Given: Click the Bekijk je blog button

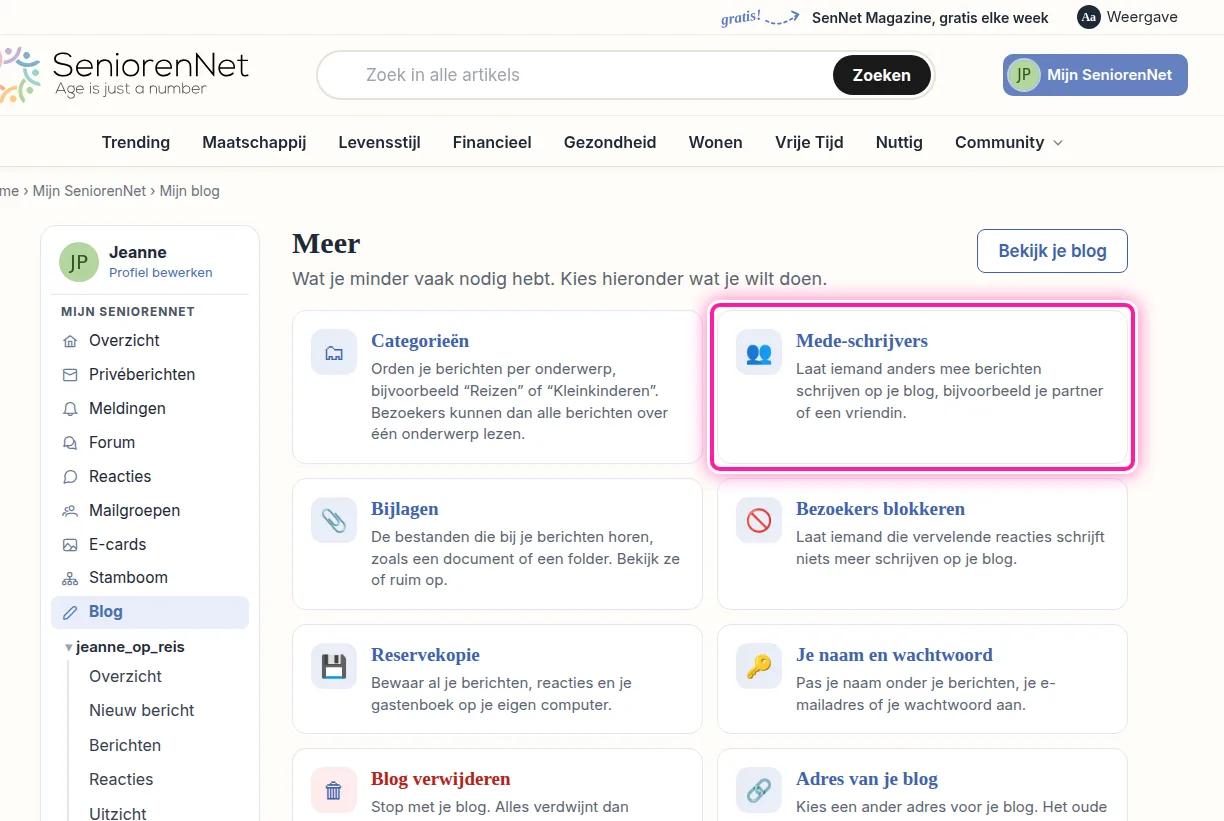Looking at the screenshot, I should (1052, 251).
